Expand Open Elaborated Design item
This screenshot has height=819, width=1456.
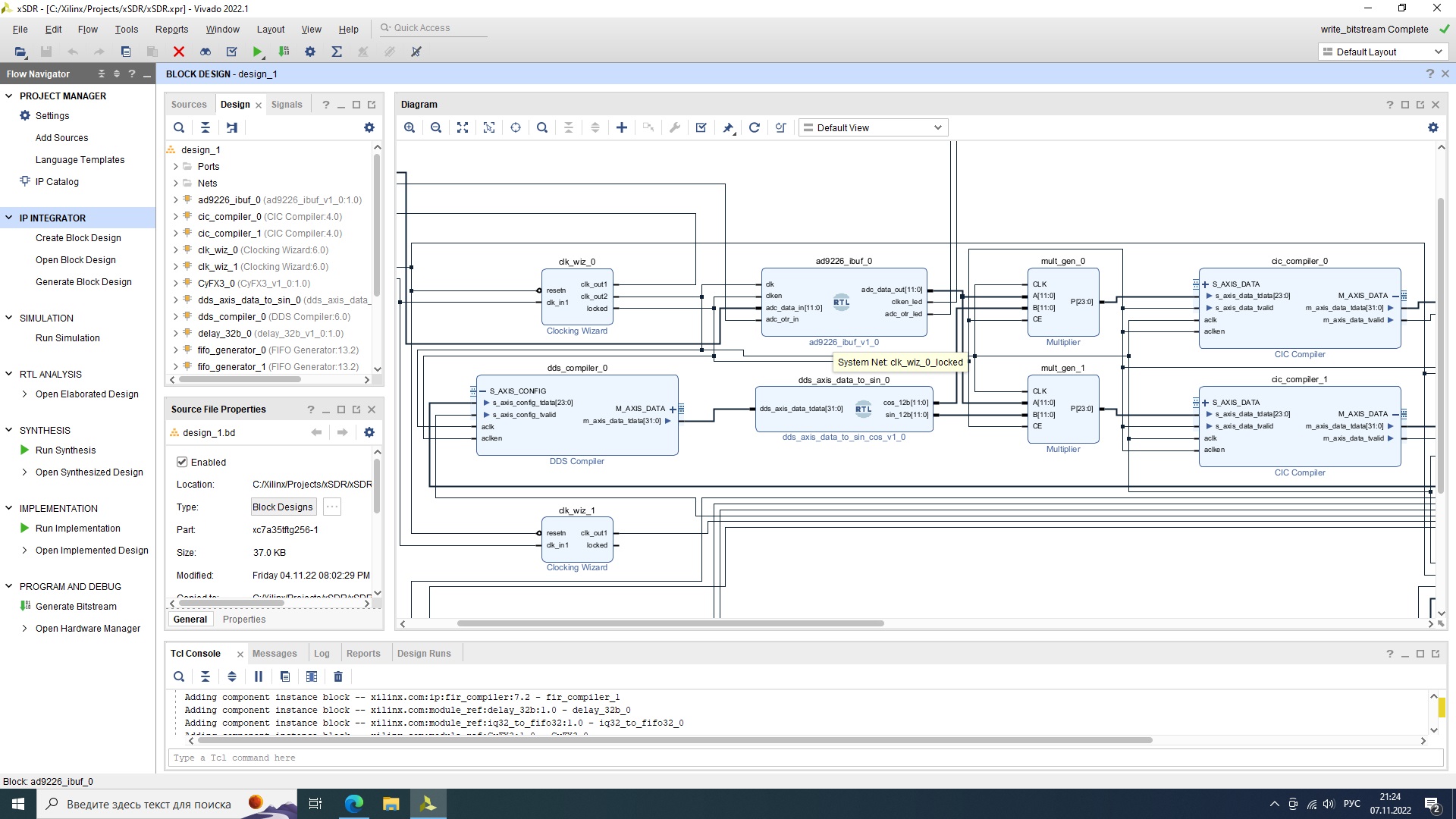click(x=25, y=394)
